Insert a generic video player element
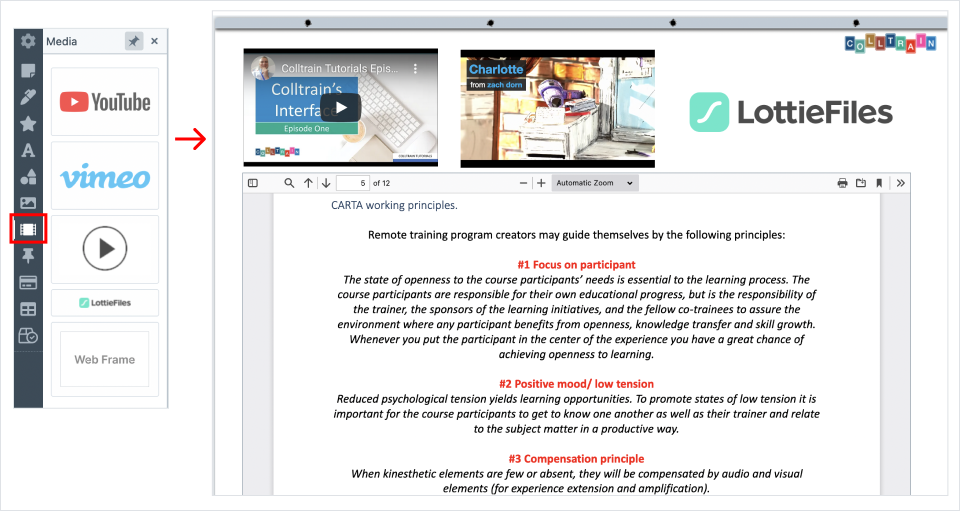The height and width of the screenshot is (511, 960). point(105,248)
